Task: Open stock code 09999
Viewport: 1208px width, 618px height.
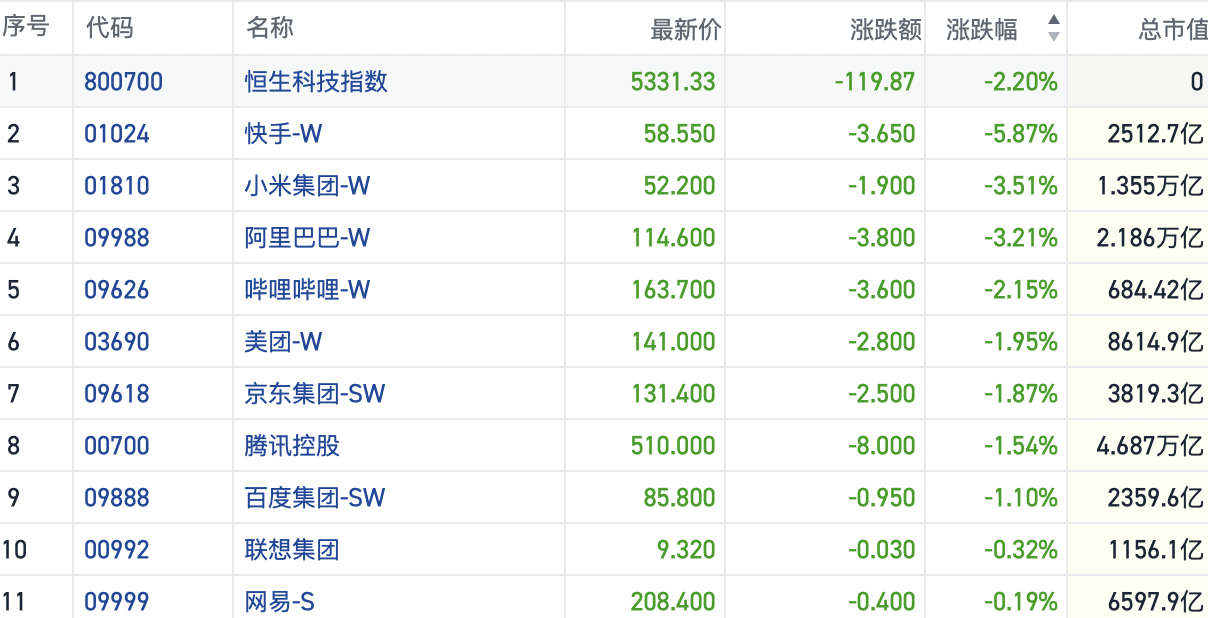Action: point(117,601)
